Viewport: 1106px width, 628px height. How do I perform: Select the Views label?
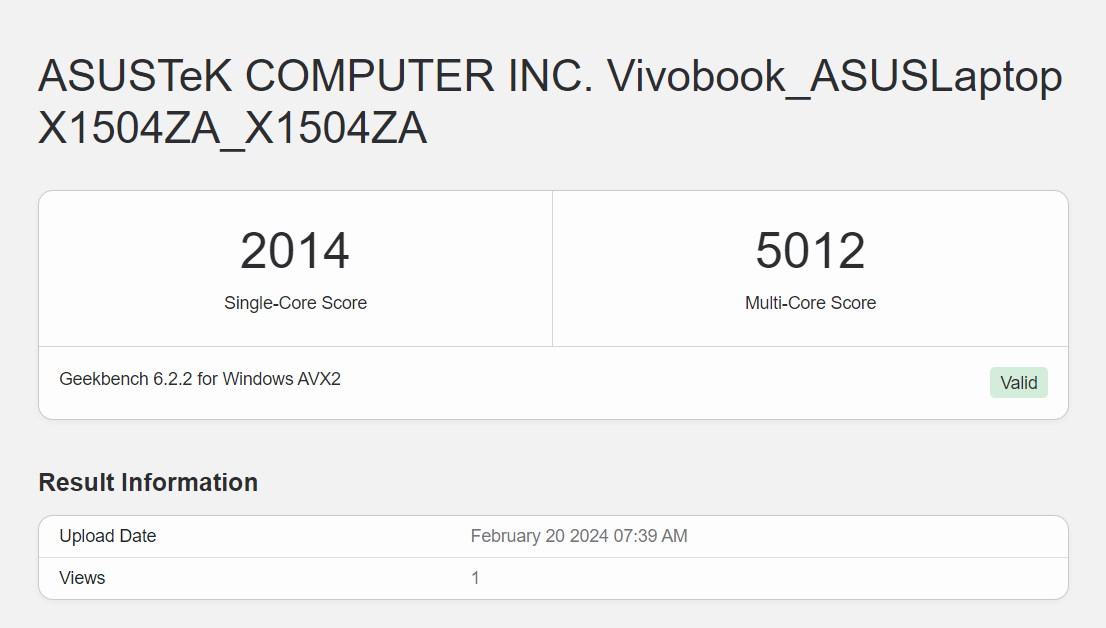(x=81, y=578)
